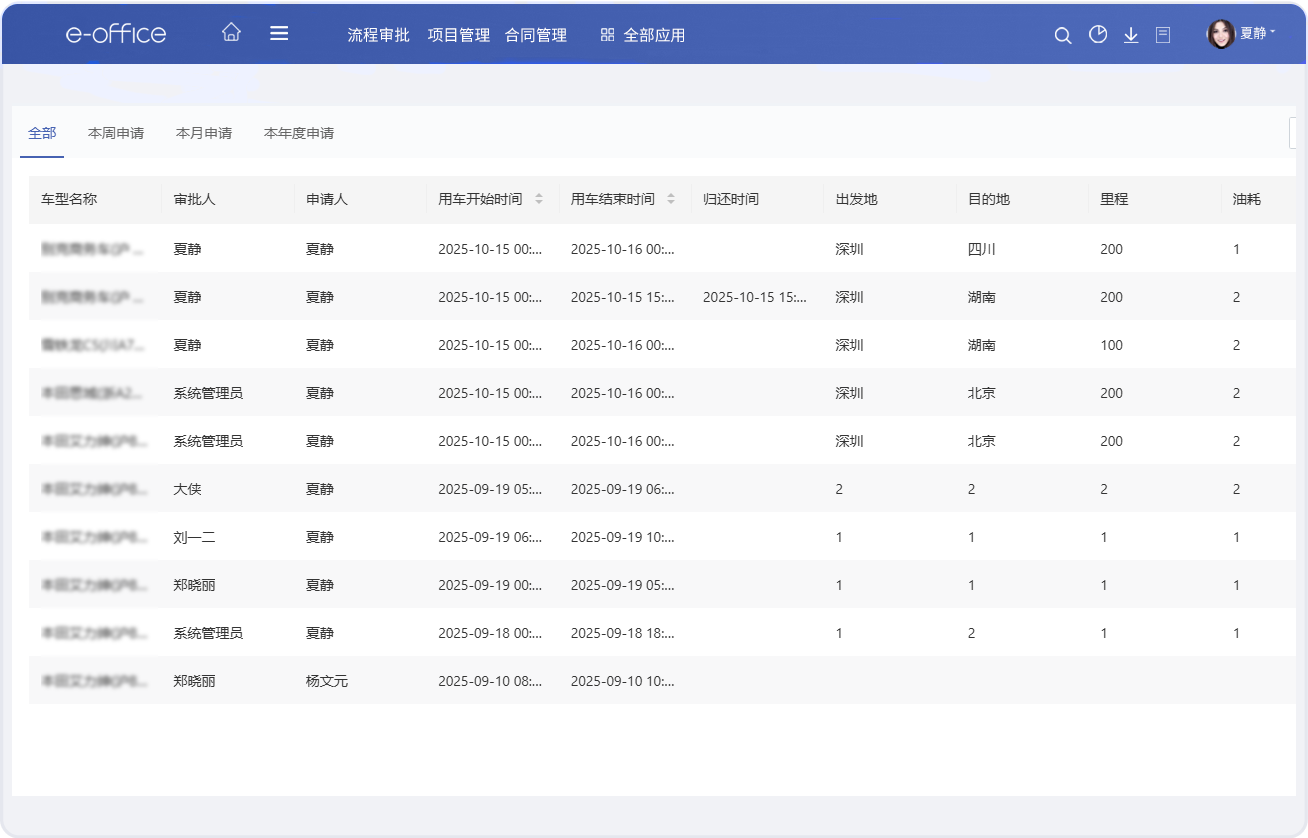Viewport: 1308px width, 838px height.
Task: Open the 夏静 user account dropdown
Action: pos(1257,34)
